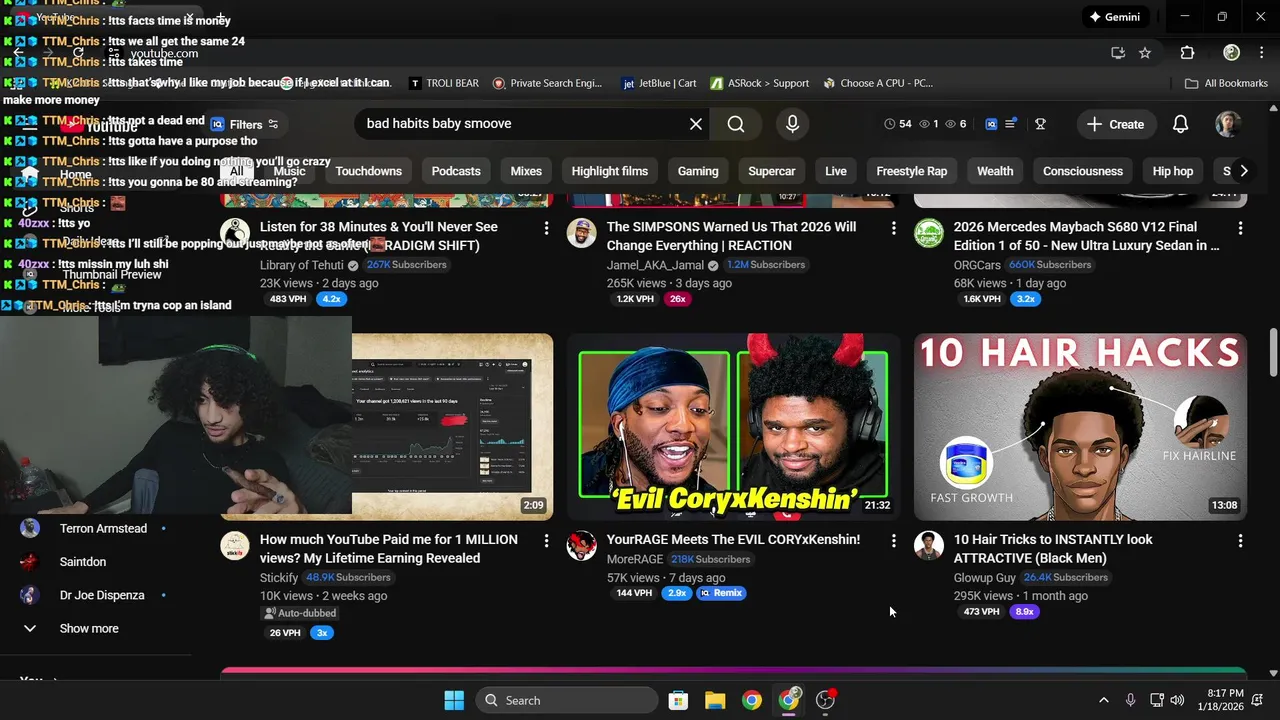Bookmark this page with the star icon
The width and height of the screenshot is (1280, 720).
(1145, 53)
